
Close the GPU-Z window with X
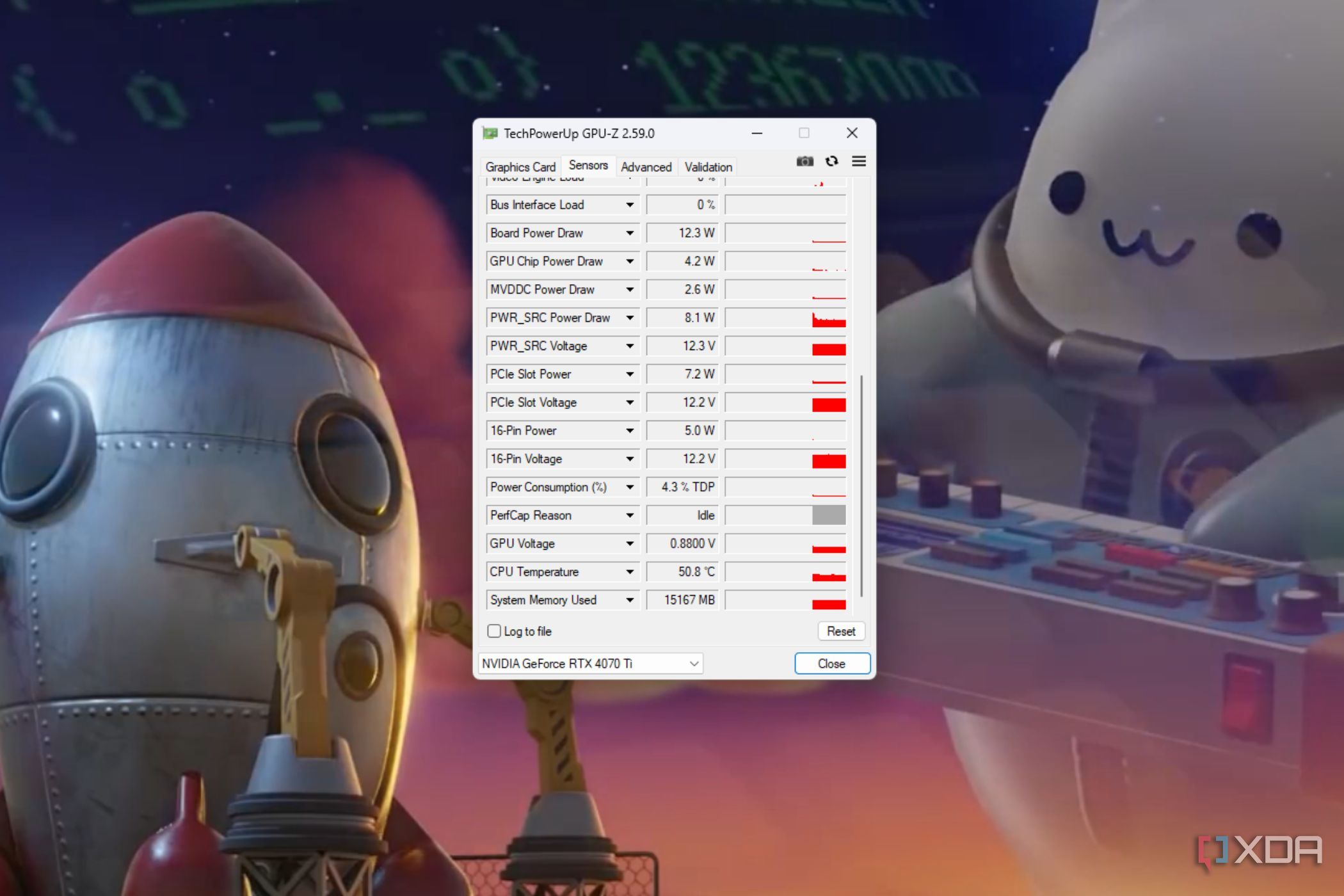tap(852, 133)
